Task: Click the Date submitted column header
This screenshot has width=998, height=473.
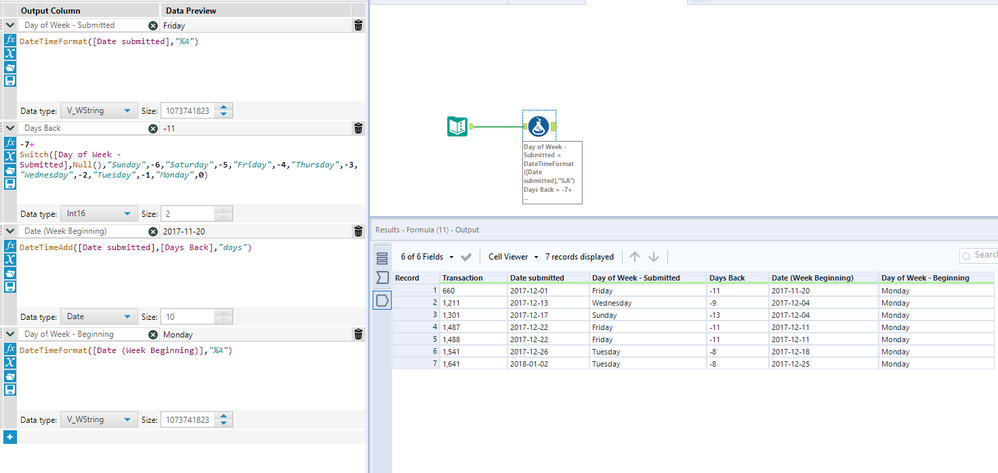Action: point(537,277)
